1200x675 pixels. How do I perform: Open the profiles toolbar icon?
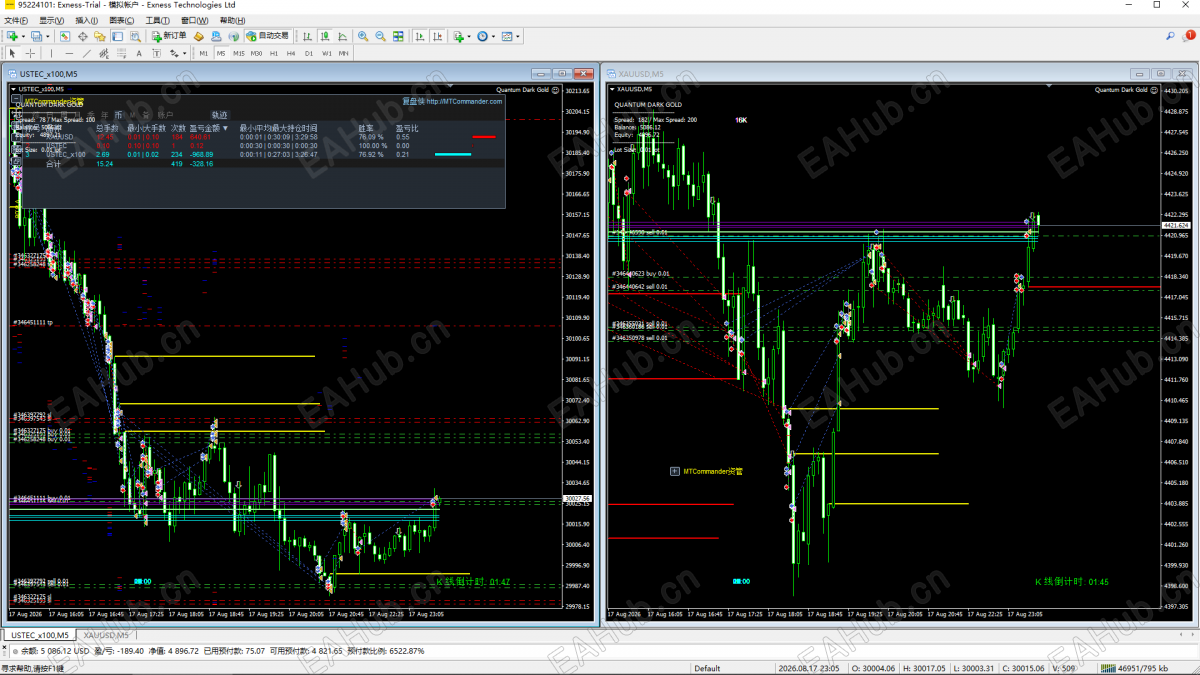point(36,36)
